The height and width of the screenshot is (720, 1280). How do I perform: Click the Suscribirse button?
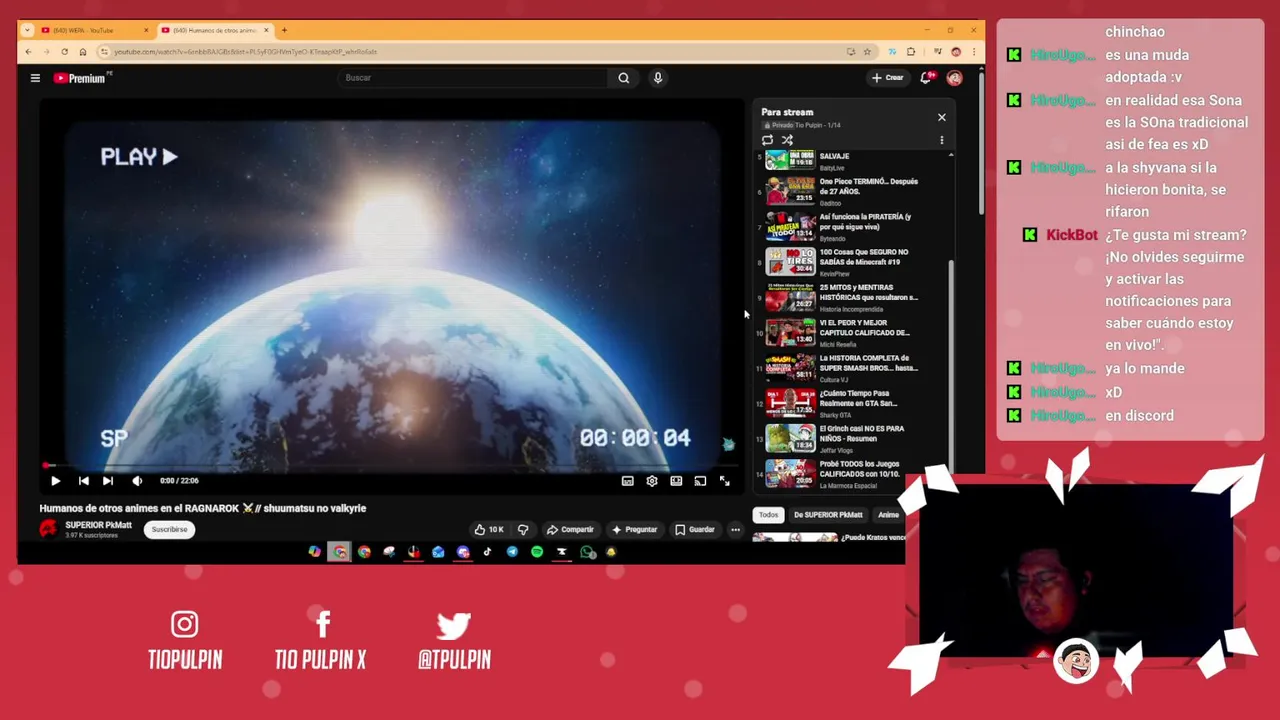pos(169,529)
